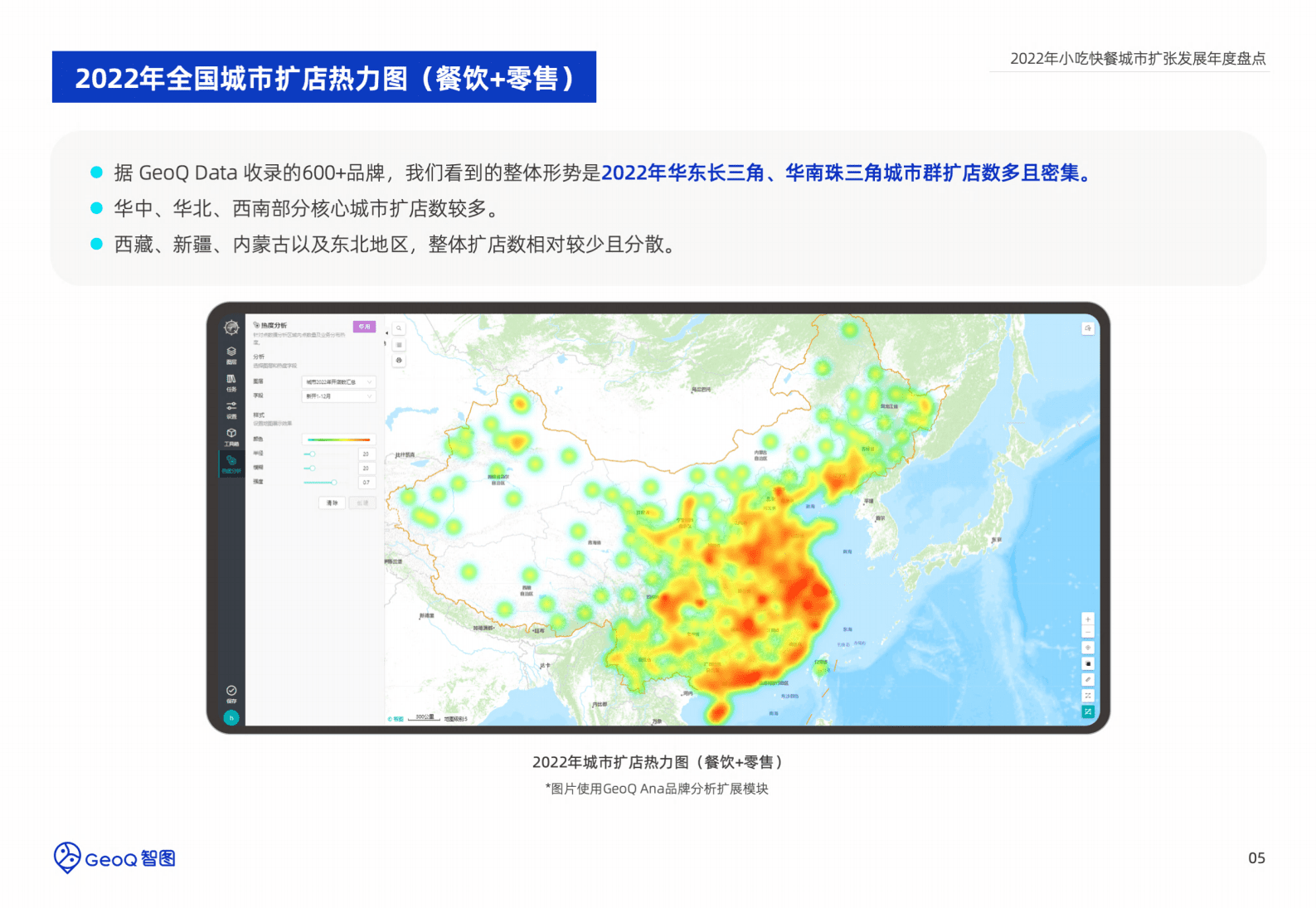Zoom out with the map minus button
This screenshot has width=1316, height=908.
1088,632
